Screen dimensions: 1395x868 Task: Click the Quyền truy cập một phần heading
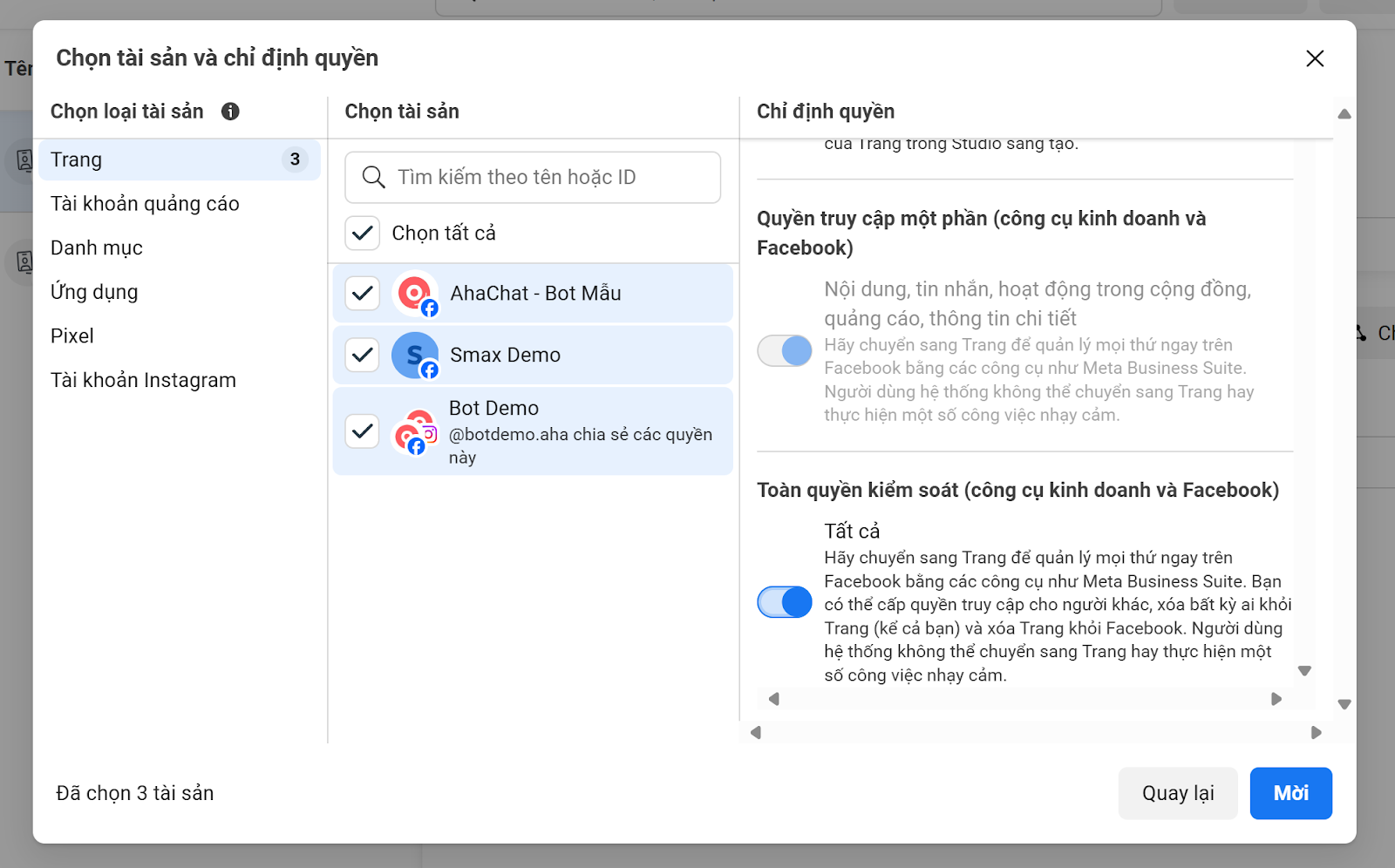point(981,234)
